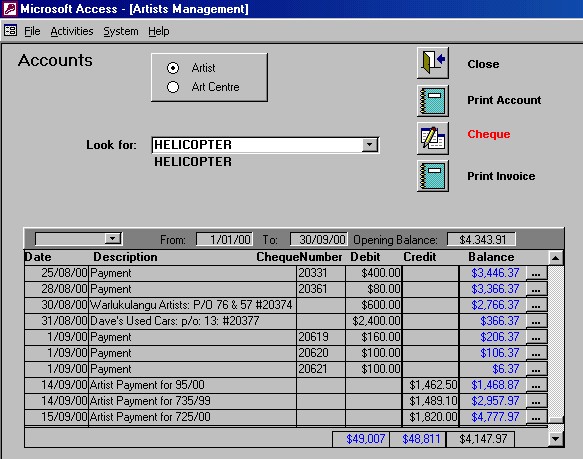Click the Print Account notebook icon
583x459 pixels.
tap(432, 100)
